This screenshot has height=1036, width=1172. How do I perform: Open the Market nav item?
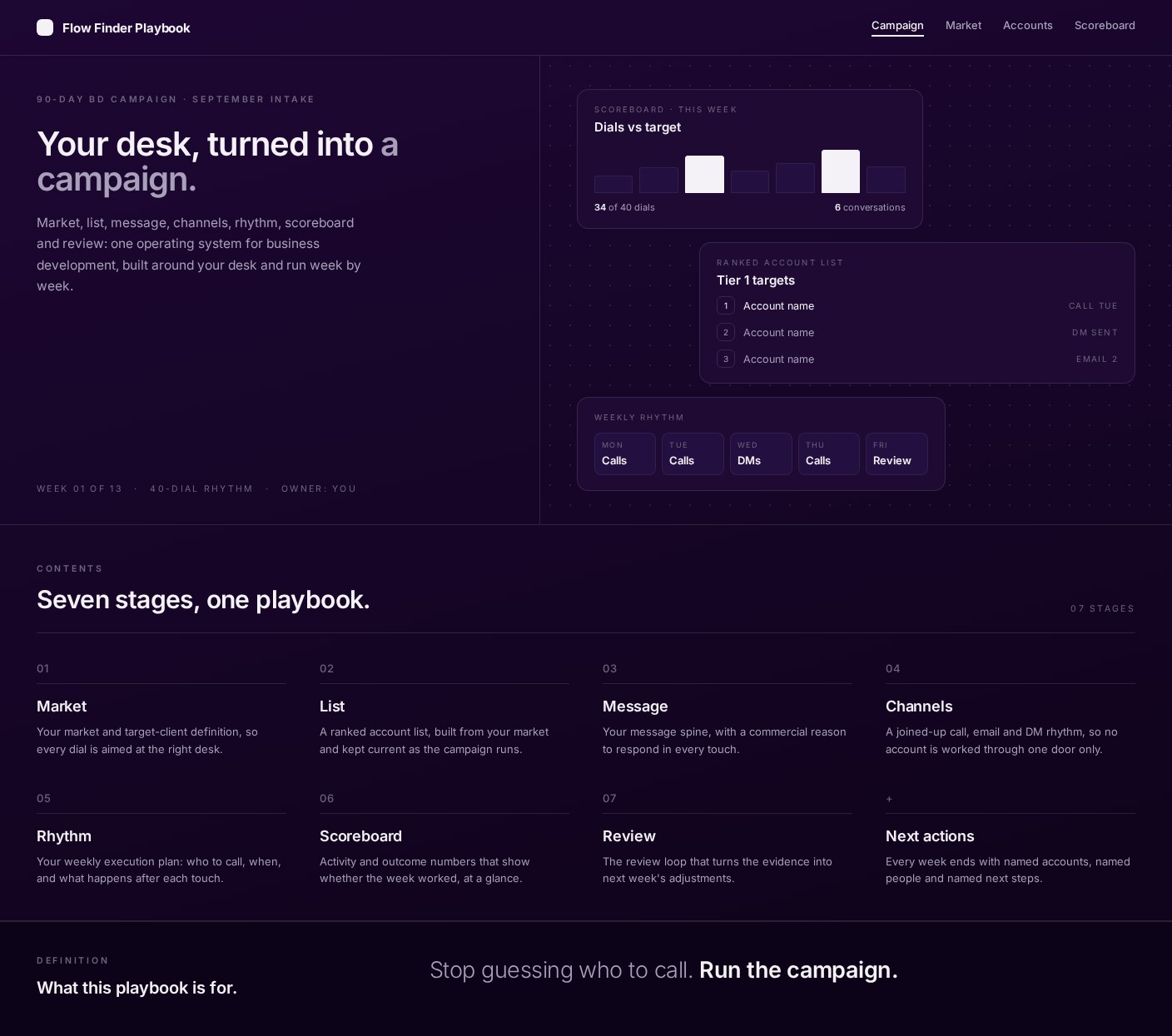(x=963, y=26)
